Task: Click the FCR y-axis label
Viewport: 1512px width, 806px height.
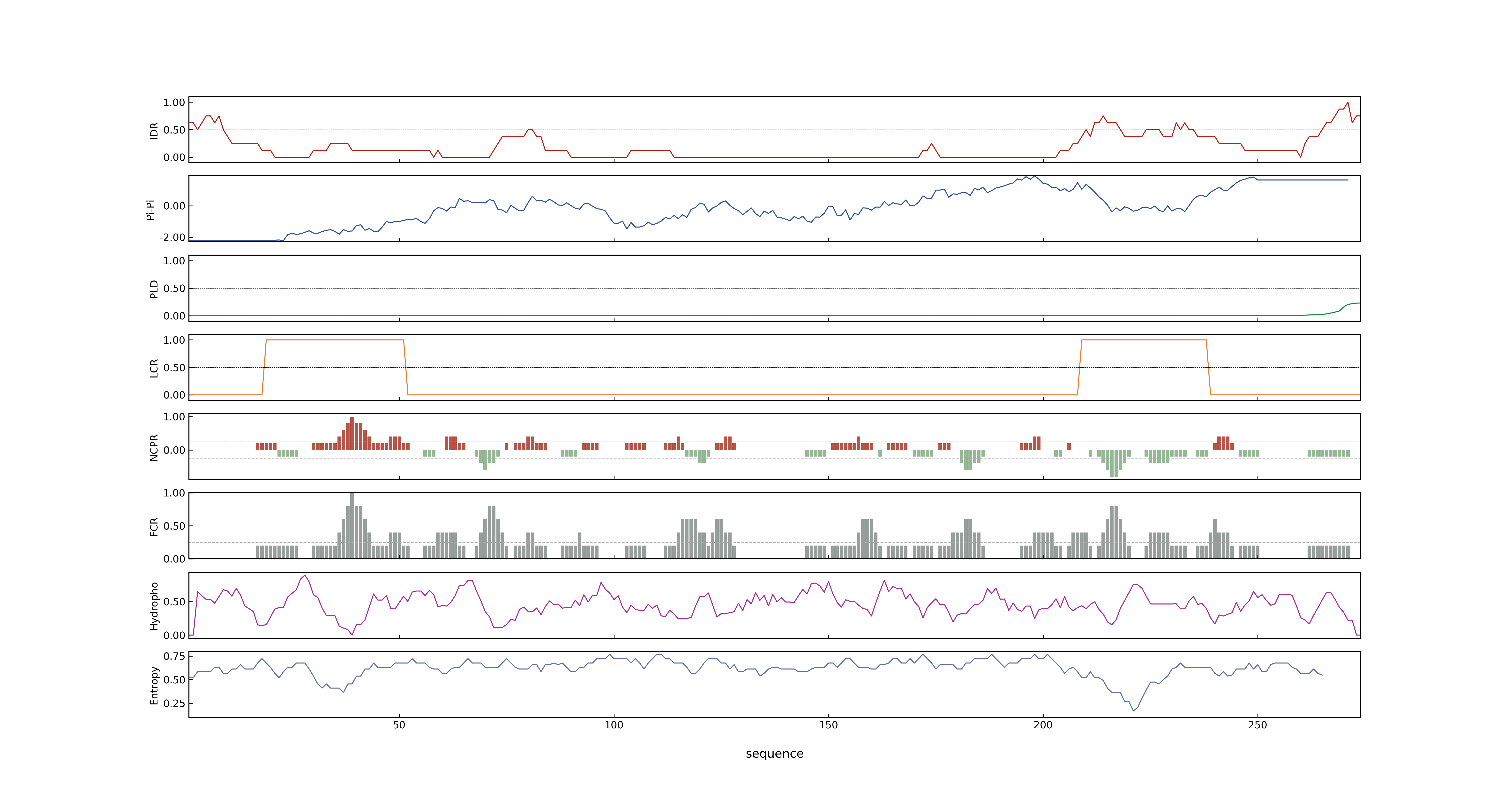Action: (x=154, y=526)
